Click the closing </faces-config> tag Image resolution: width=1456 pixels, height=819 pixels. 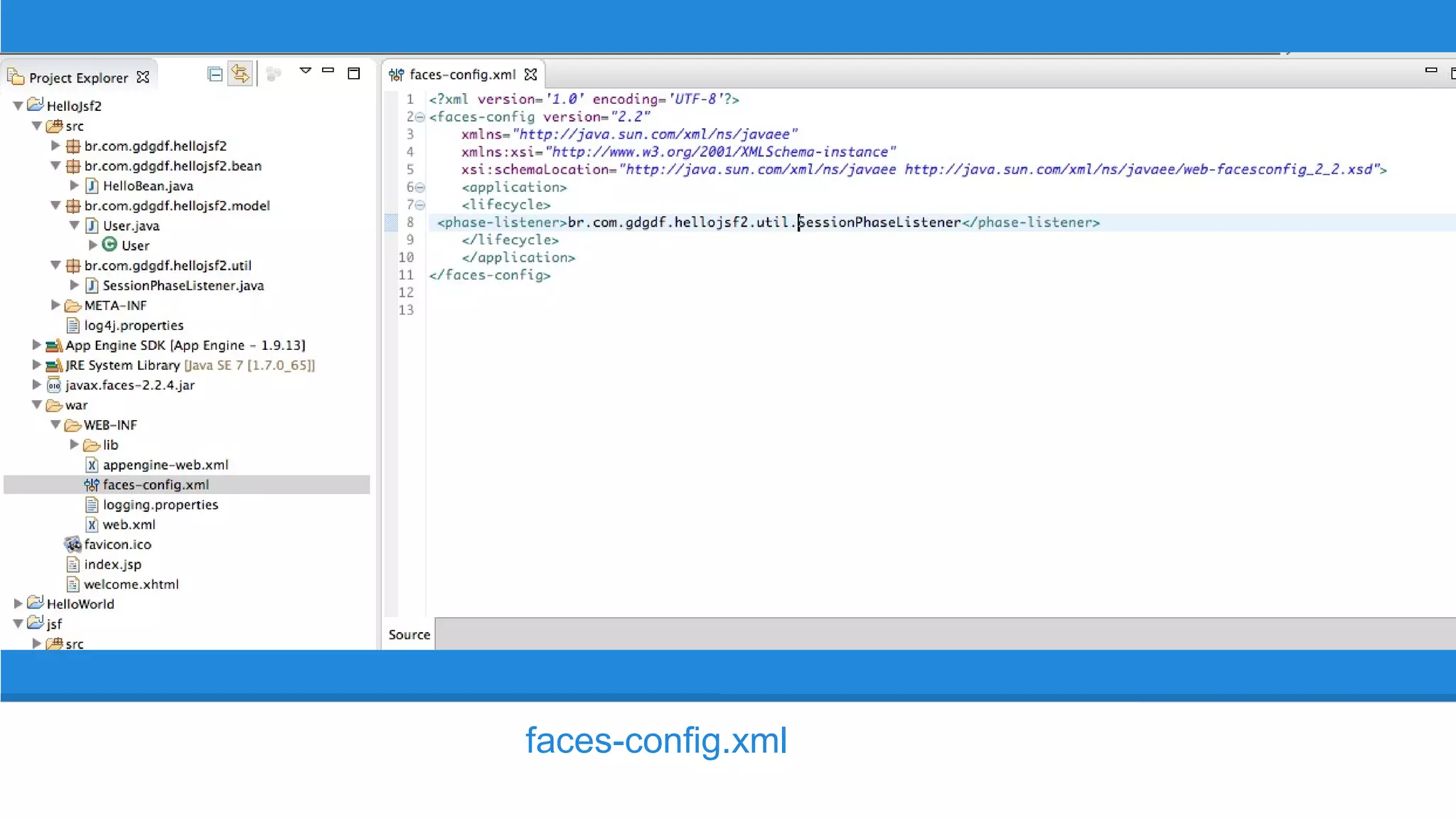[490, 275]
